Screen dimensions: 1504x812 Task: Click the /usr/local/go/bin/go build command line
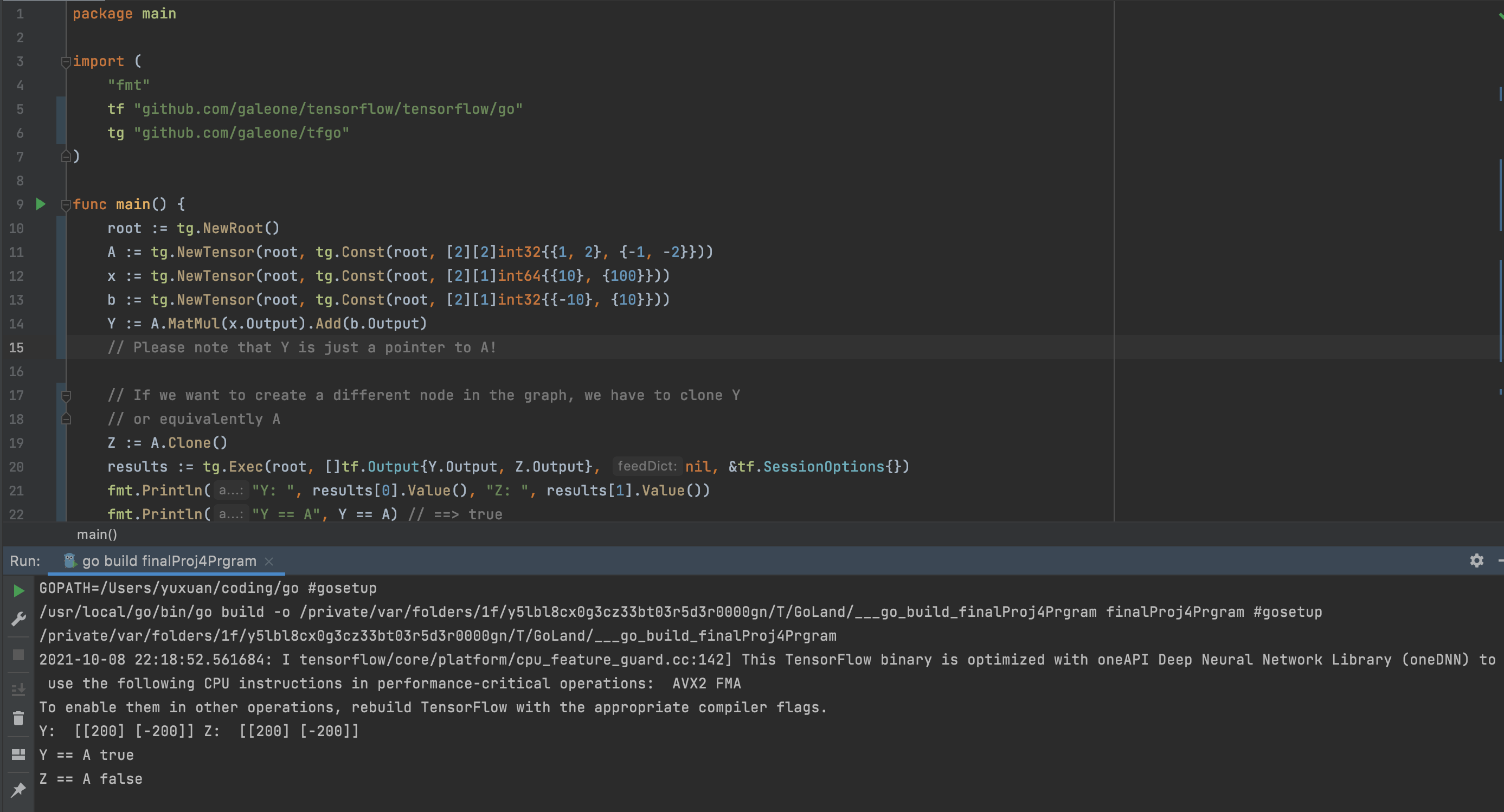pyautogui.click(x=681, y=612)
